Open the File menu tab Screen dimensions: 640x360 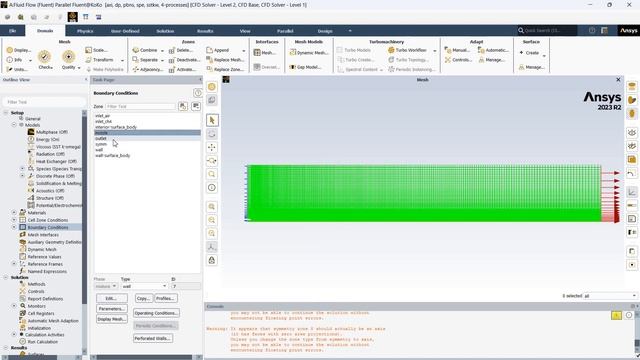tap(13, 31)
